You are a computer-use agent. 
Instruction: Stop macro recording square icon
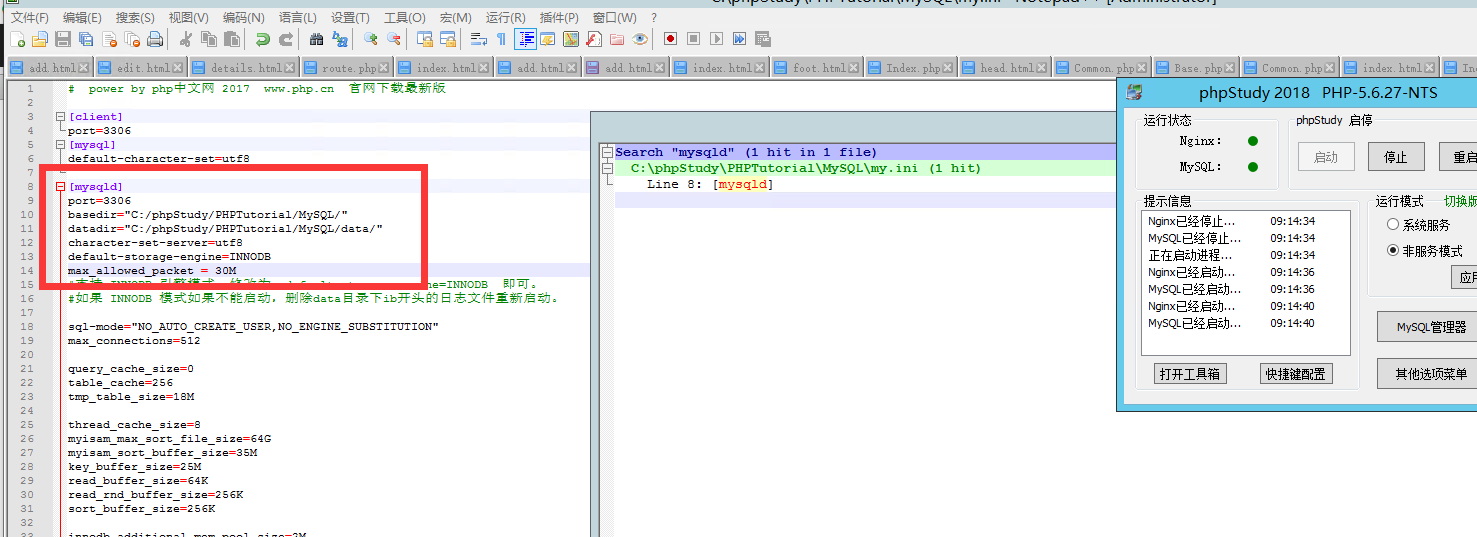pos(693,39)
